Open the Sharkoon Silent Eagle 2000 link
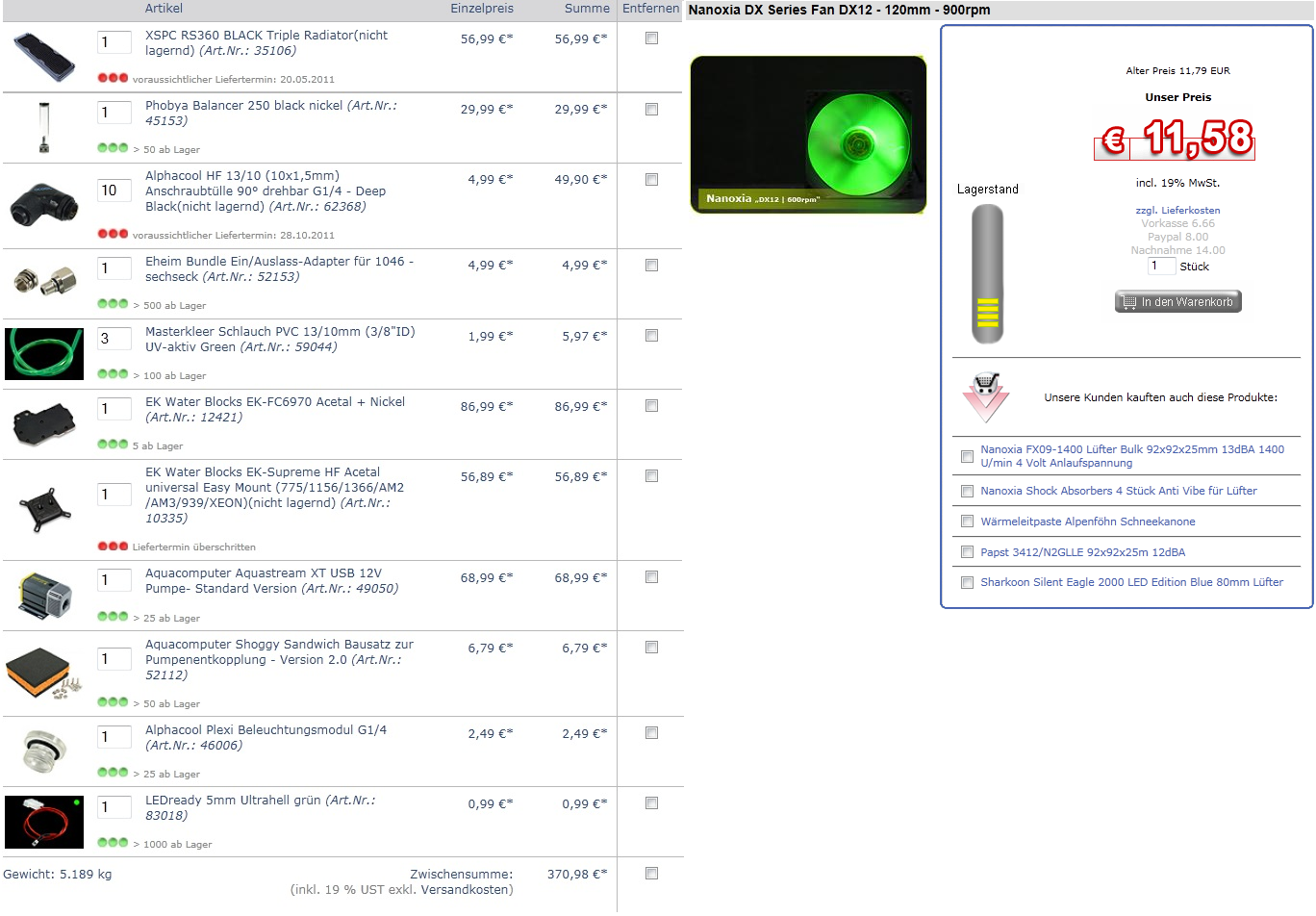The height and width of the screenshot is (916, 1316). [1132, 582]
